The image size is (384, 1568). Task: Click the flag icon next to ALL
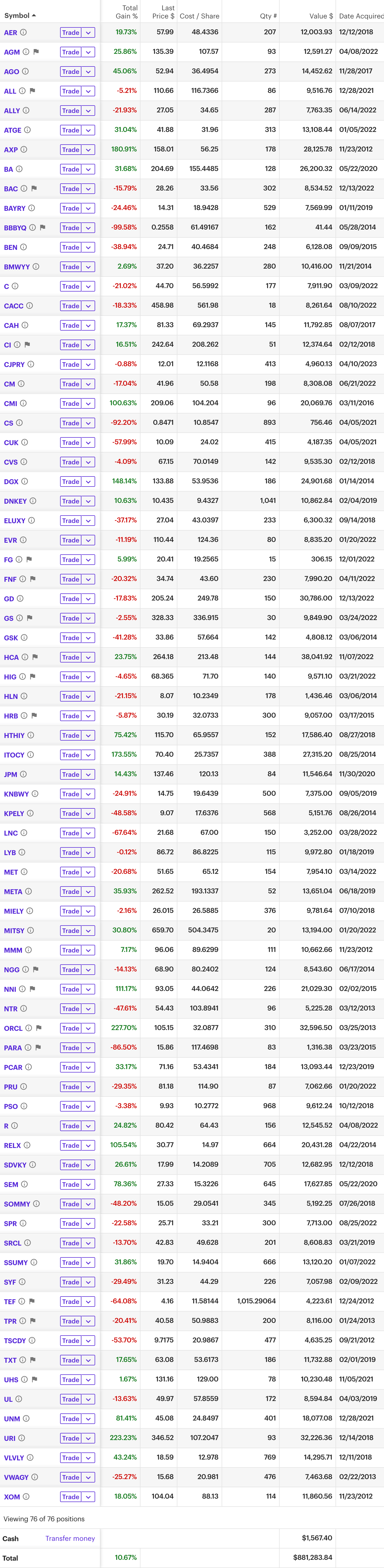pos(32,91)
